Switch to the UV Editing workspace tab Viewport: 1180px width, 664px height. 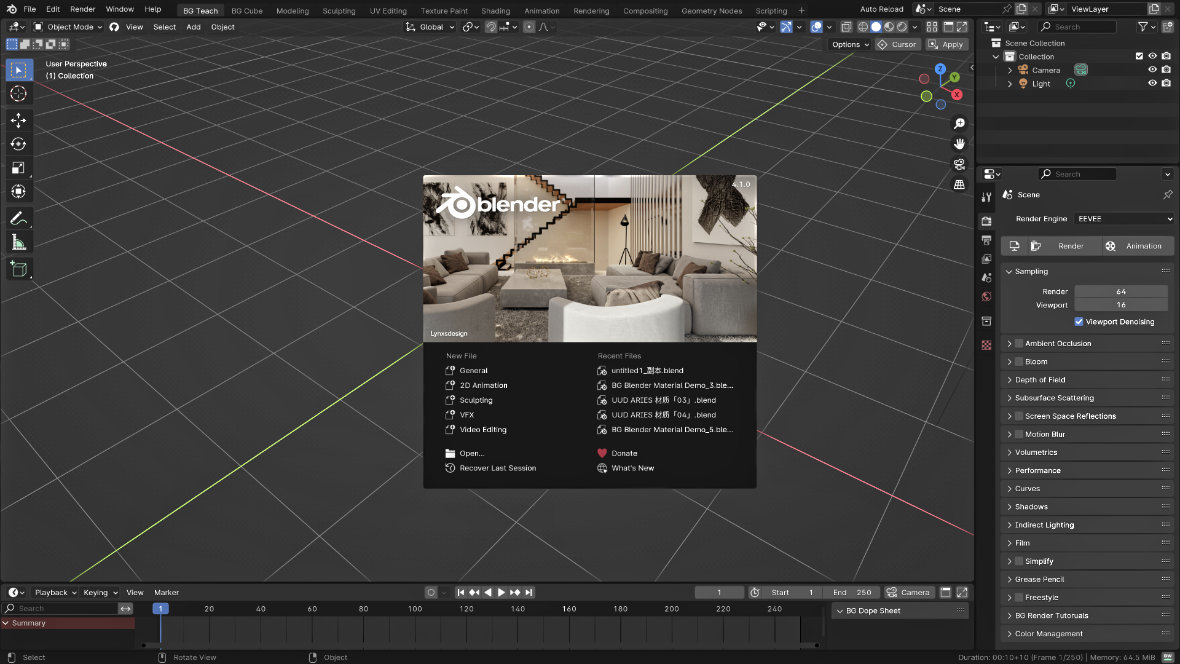[x=388, y=11]
